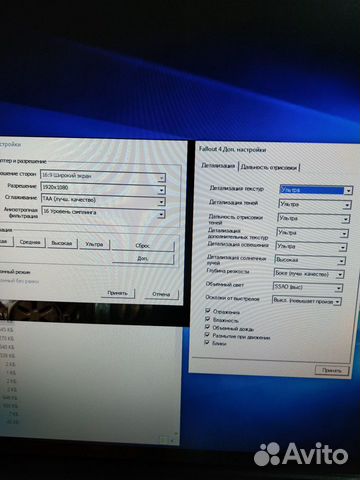Expand the Детализация солнечных лучей dropdown set to Высокая

pos(310,260)
